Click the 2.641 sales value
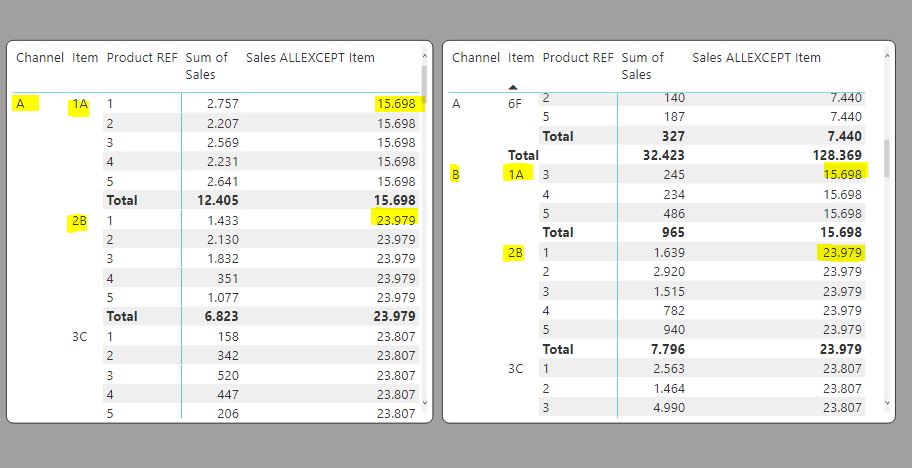This screenshot has width=912, height=468. [x=223, y=181]
